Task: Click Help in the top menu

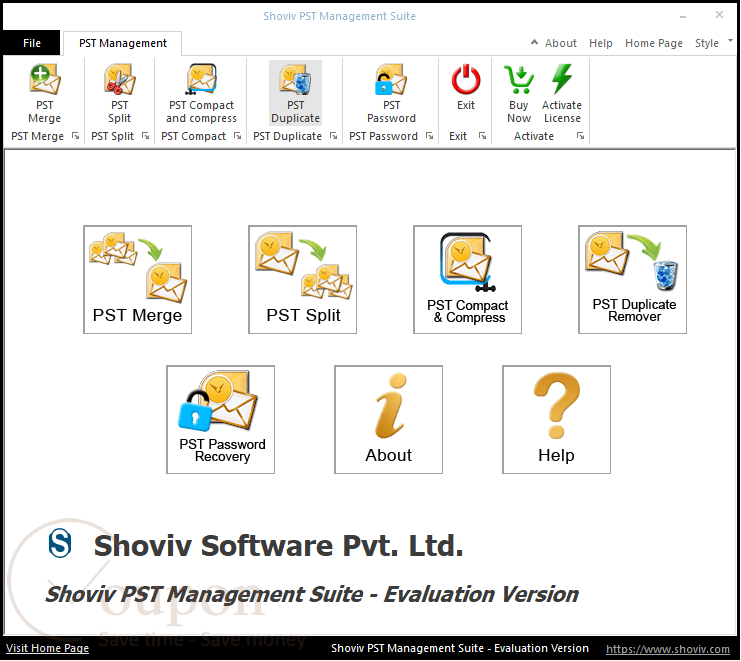Action: coord(601,43)
